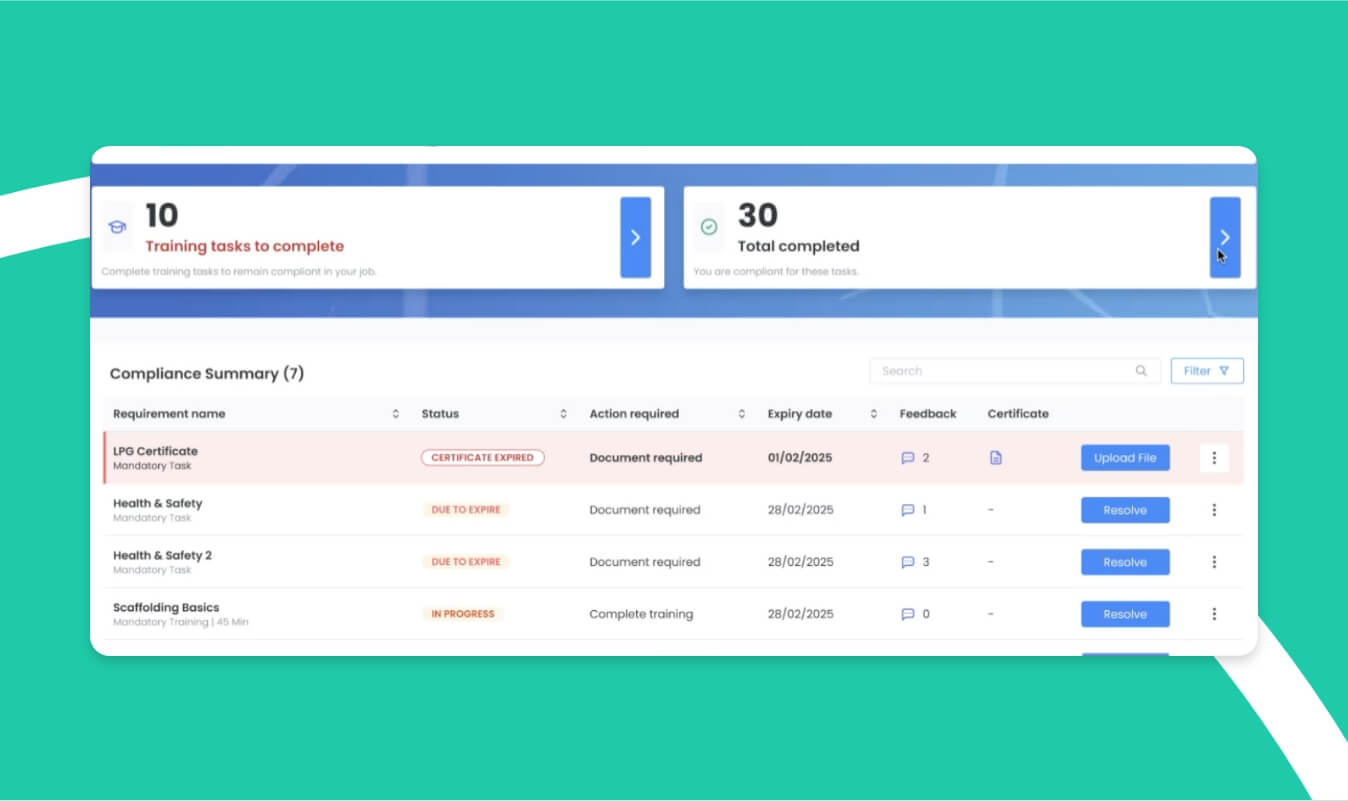Viewport: 1348px width, 801px height.
Task: Sort by Action required column
Action: pyautogui.click(x=741, y=414)
